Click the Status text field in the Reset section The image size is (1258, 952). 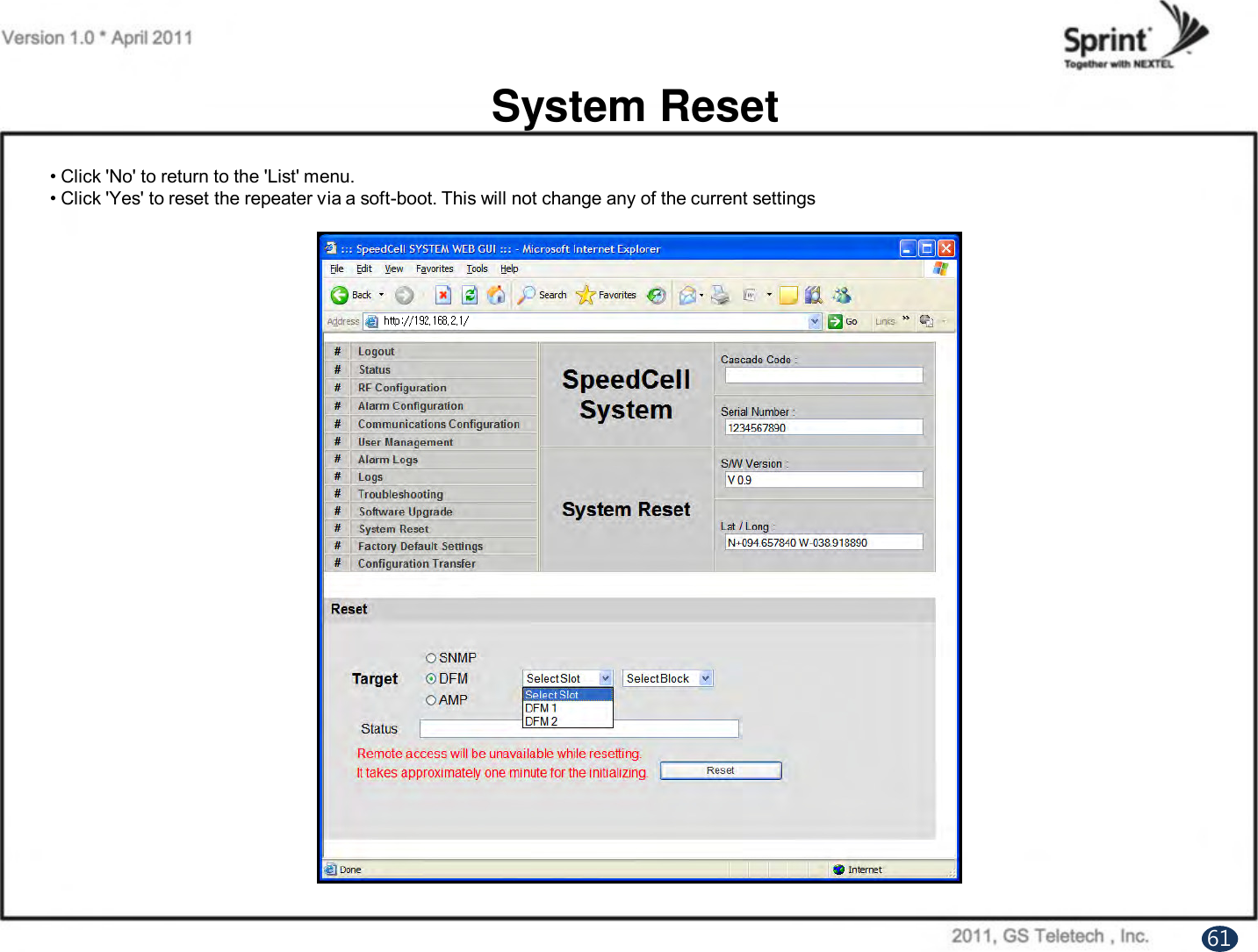pyautogui.click(x=579, y=728)
